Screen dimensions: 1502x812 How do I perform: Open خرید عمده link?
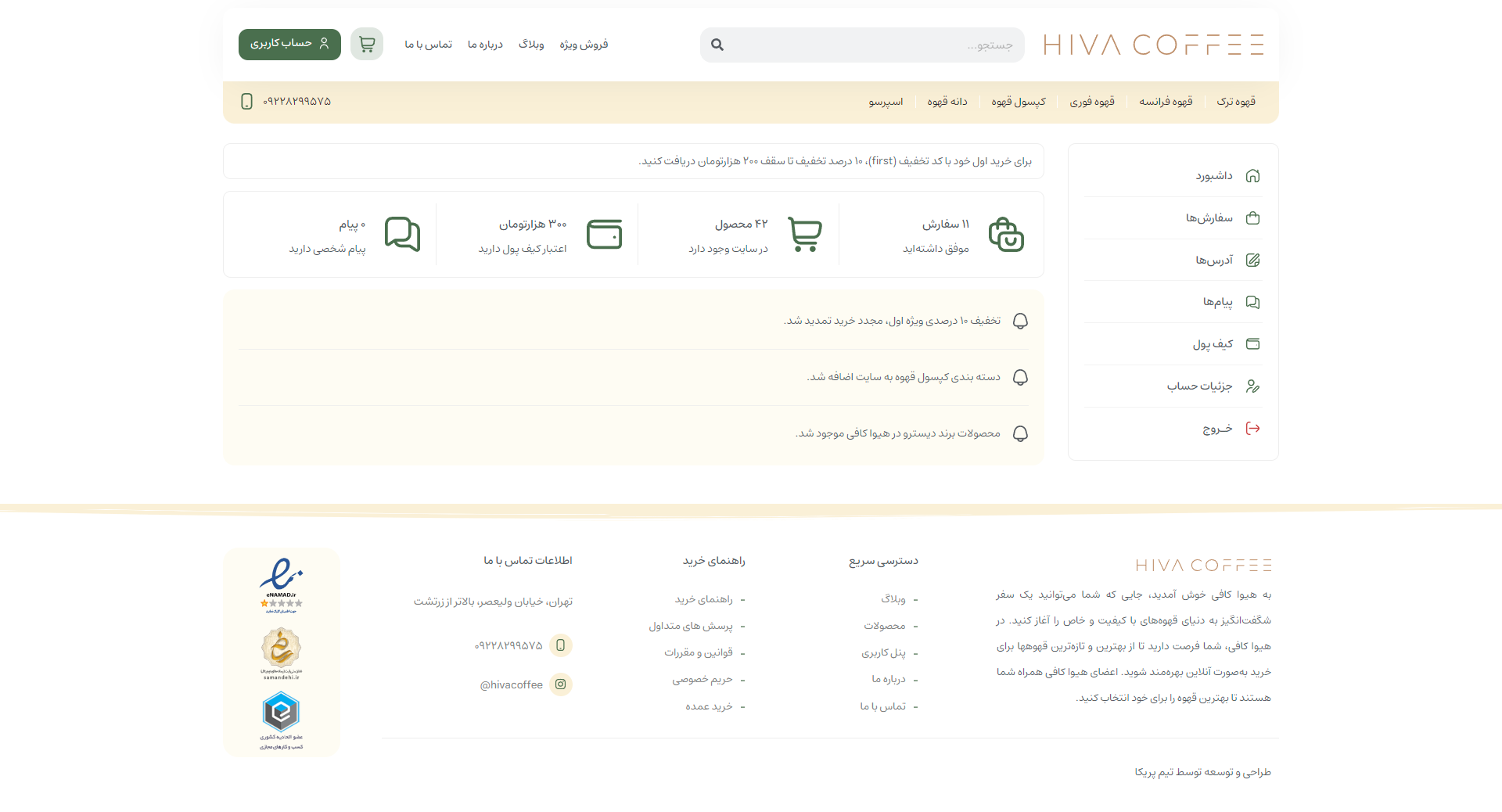[x=710, y=706]
